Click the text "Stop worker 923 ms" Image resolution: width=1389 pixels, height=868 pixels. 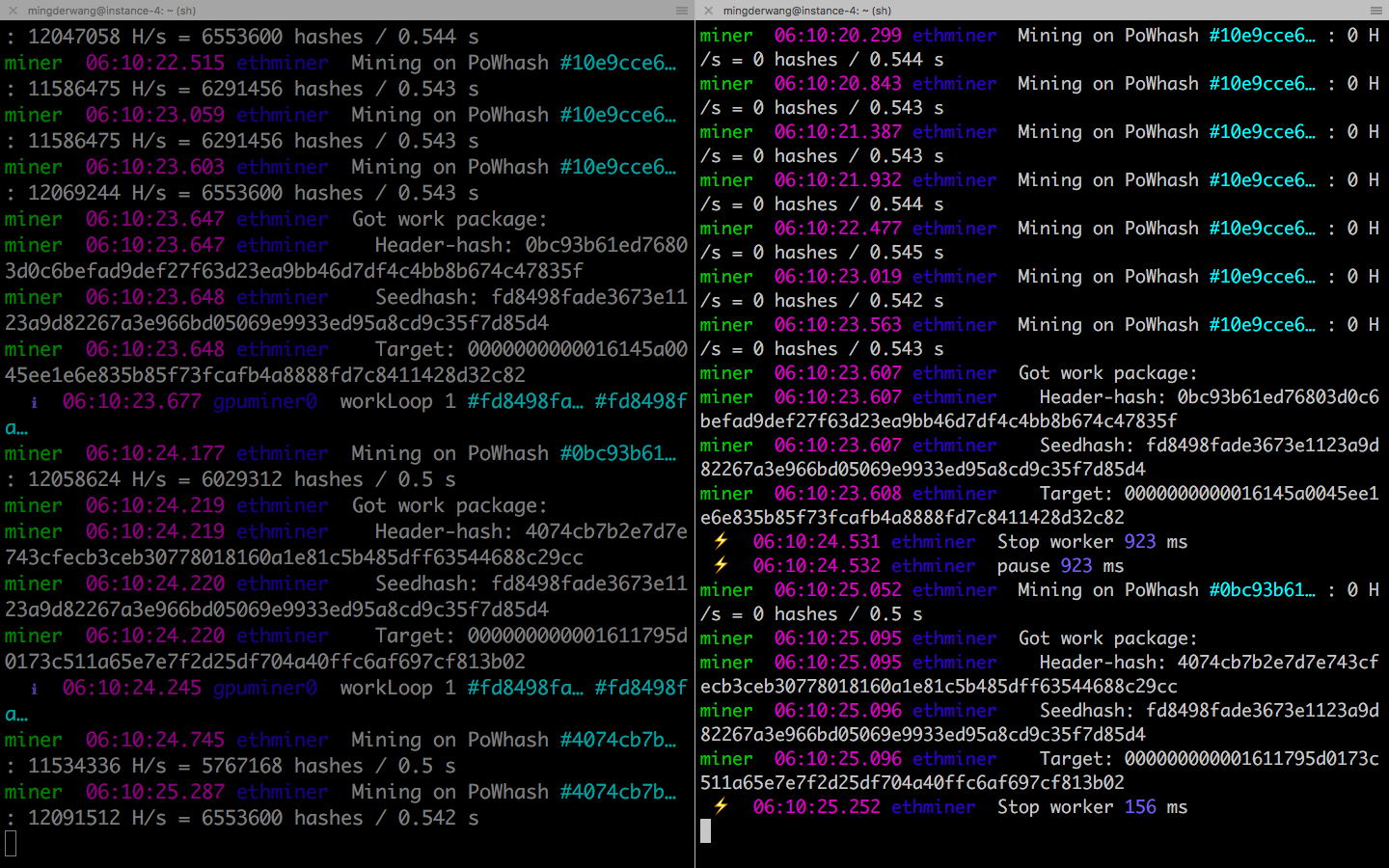pyautogui.click(x=1093, y=541)
